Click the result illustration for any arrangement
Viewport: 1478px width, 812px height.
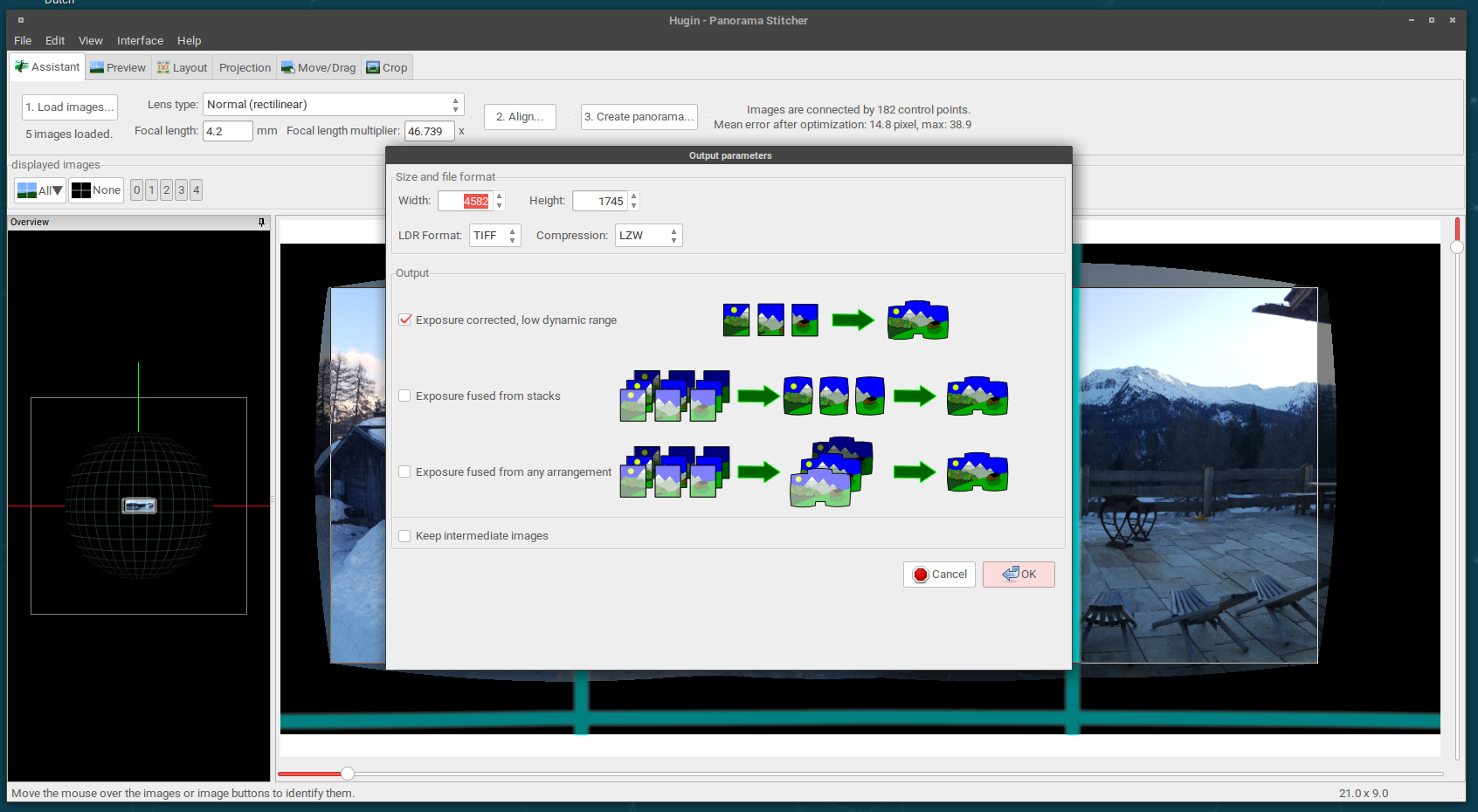tap(977, 472)
